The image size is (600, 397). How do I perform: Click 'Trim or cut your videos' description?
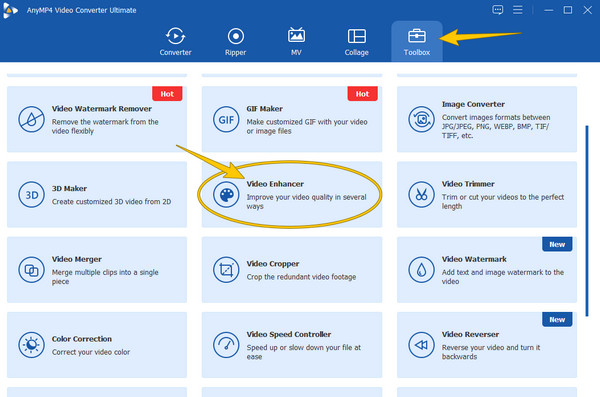[503, 201]
